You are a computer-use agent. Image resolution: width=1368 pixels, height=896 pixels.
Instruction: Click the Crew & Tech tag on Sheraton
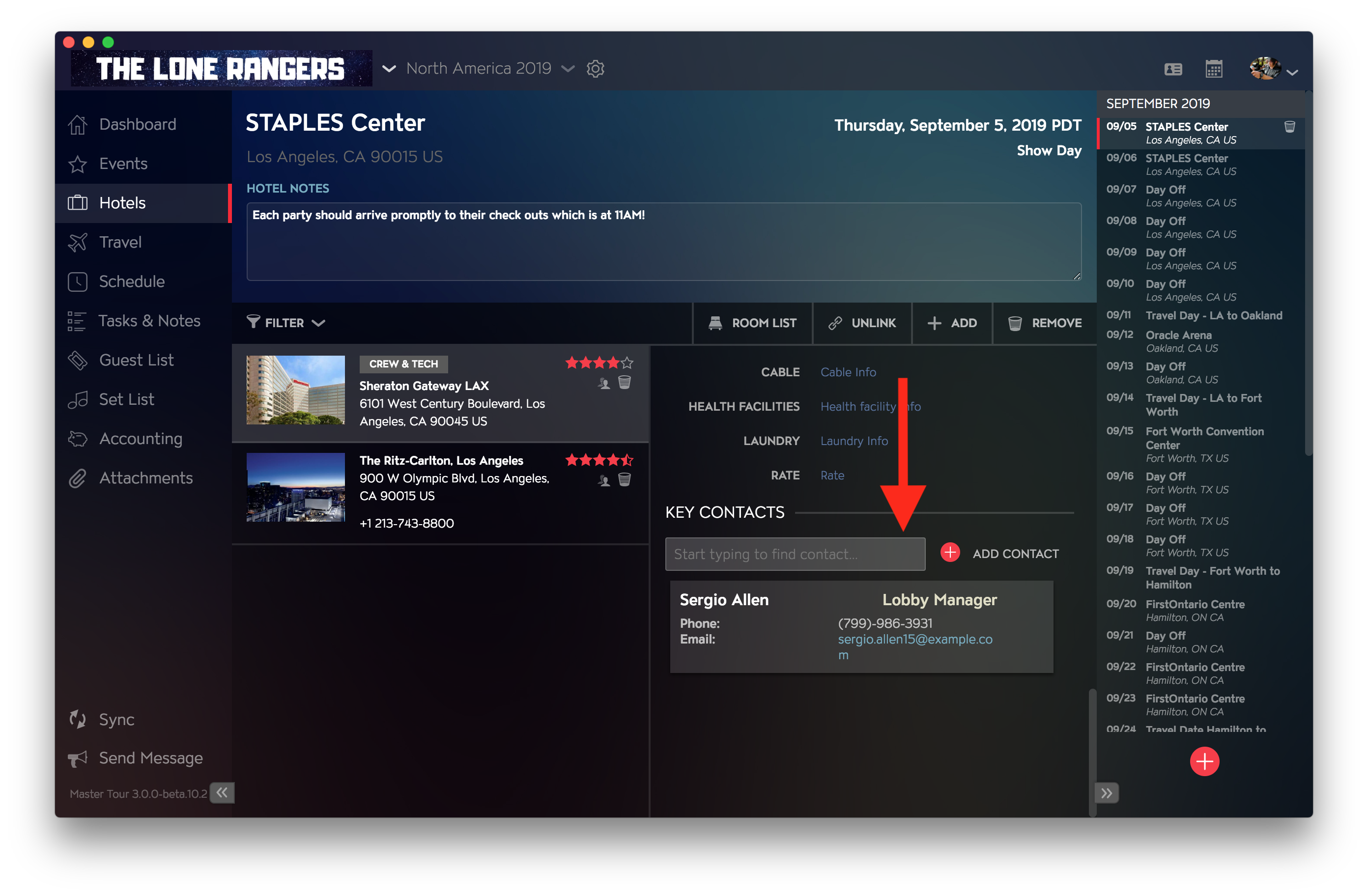(403, 364)
